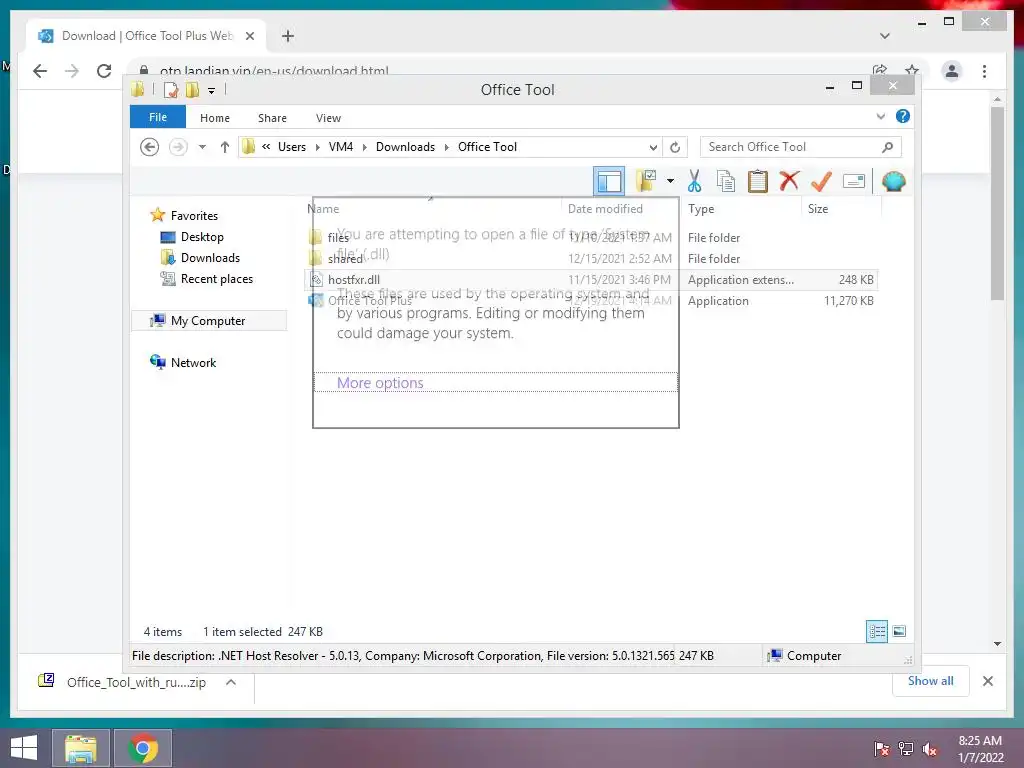This screenshot has height=768, width=1024.
Task: Cut the selection with the scissors icon
Action: pos(694,181)
